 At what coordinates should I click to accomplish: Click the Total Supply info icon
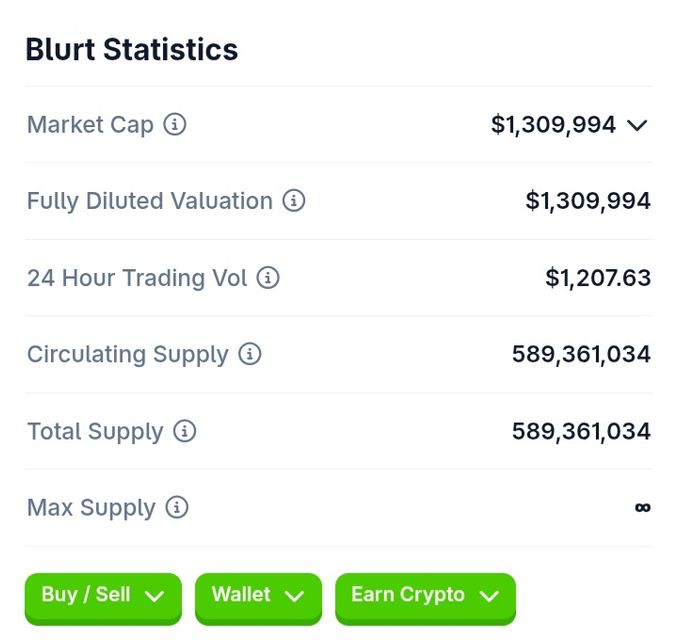pyautogui.click(x=185, y=431)
